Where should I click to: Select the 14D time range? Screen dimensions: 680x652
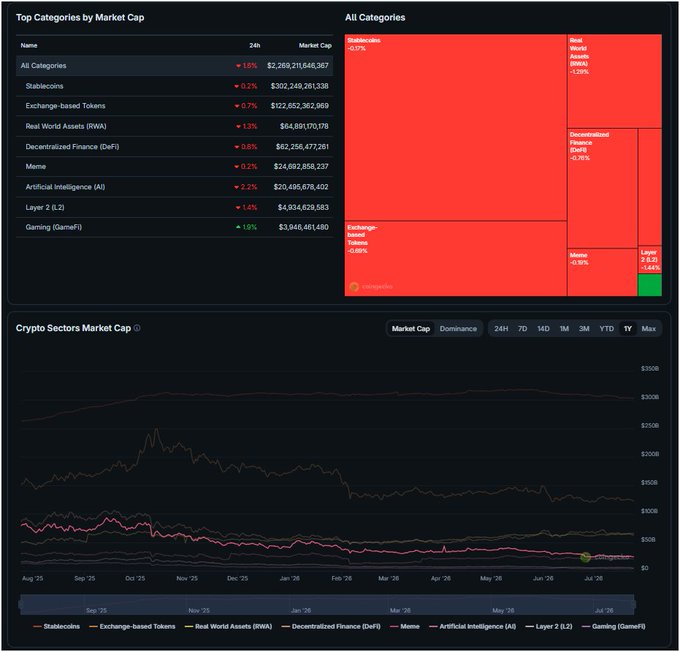[x=543, y=329]
